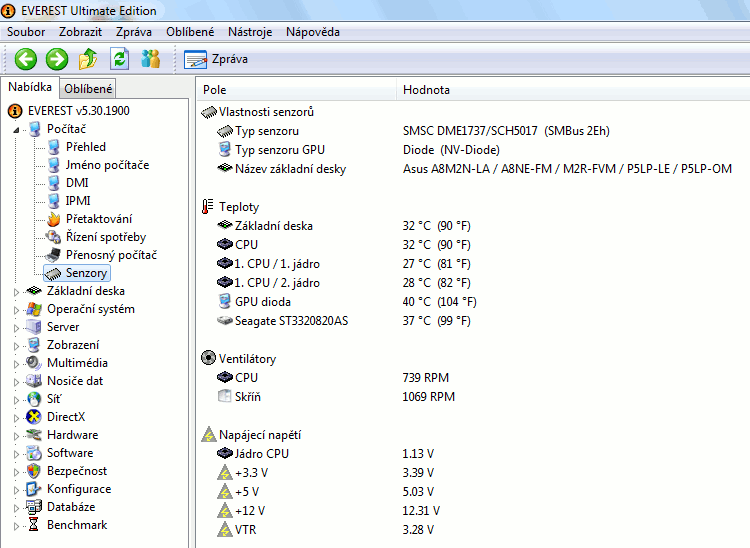Viewport: 750px width, 548px height.
Task: Click the Benchmark hourglass icon
Action: (35, 525)
